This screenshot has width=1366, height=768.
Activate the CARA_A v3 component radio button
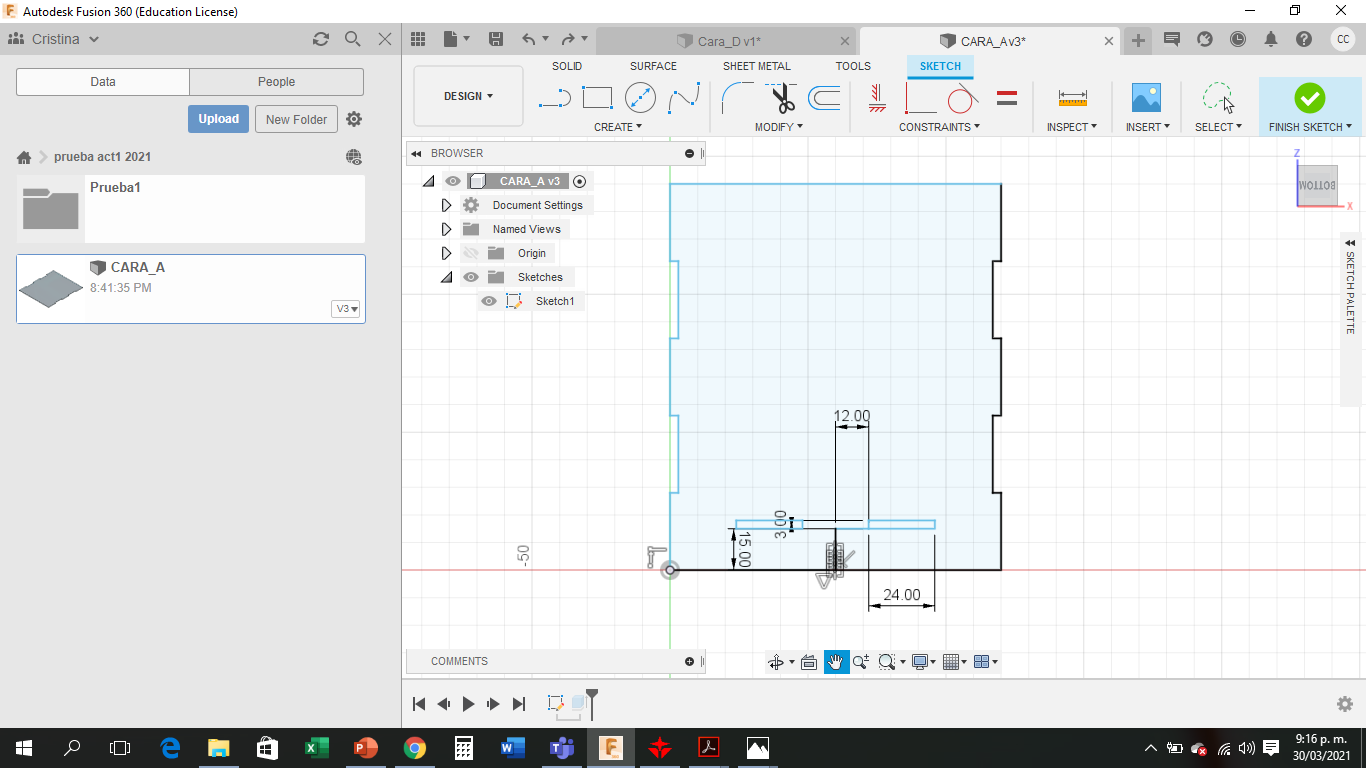(x=580, y=181)
